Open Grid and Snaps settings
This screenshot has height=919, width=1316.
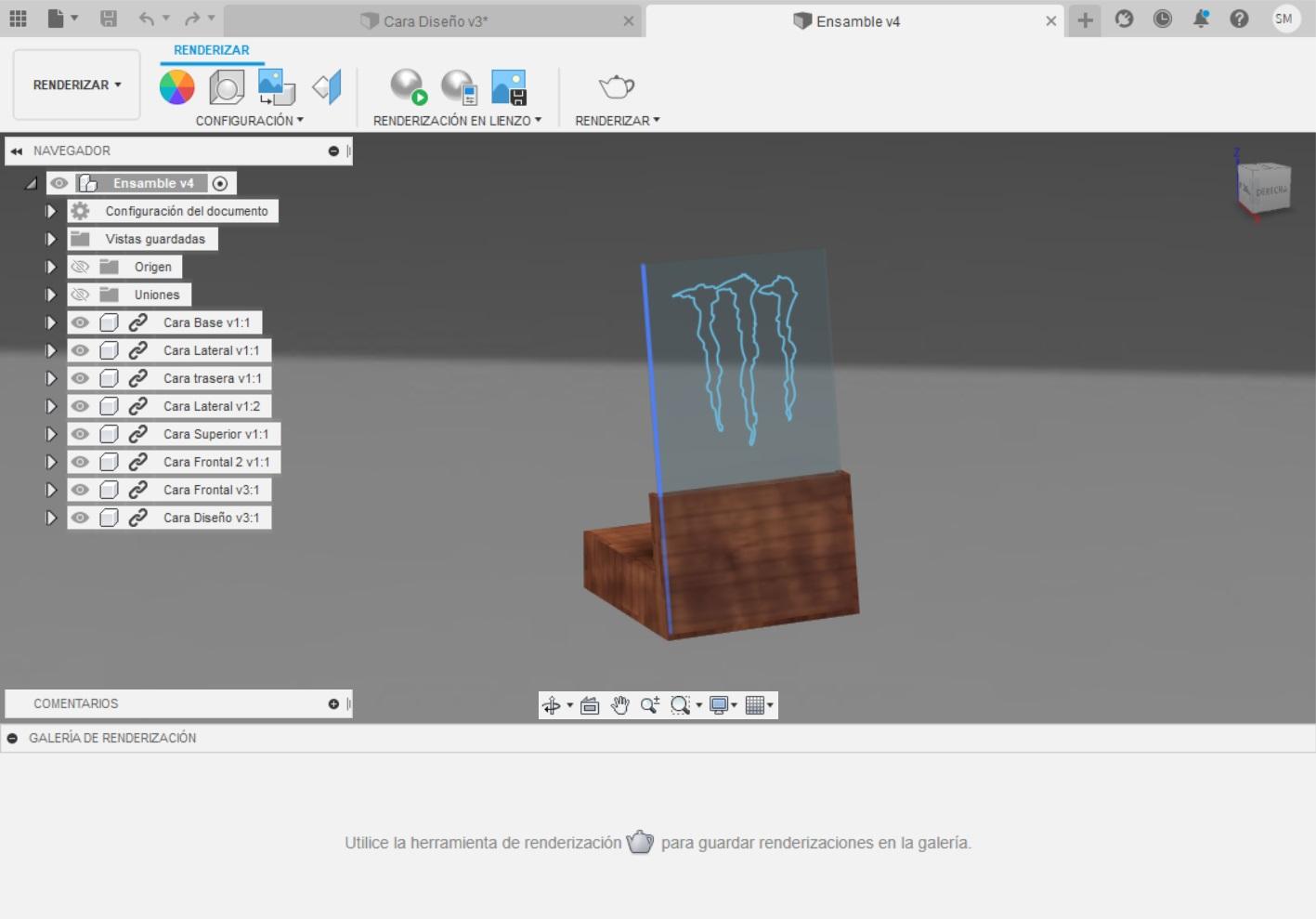click(755, 705)
